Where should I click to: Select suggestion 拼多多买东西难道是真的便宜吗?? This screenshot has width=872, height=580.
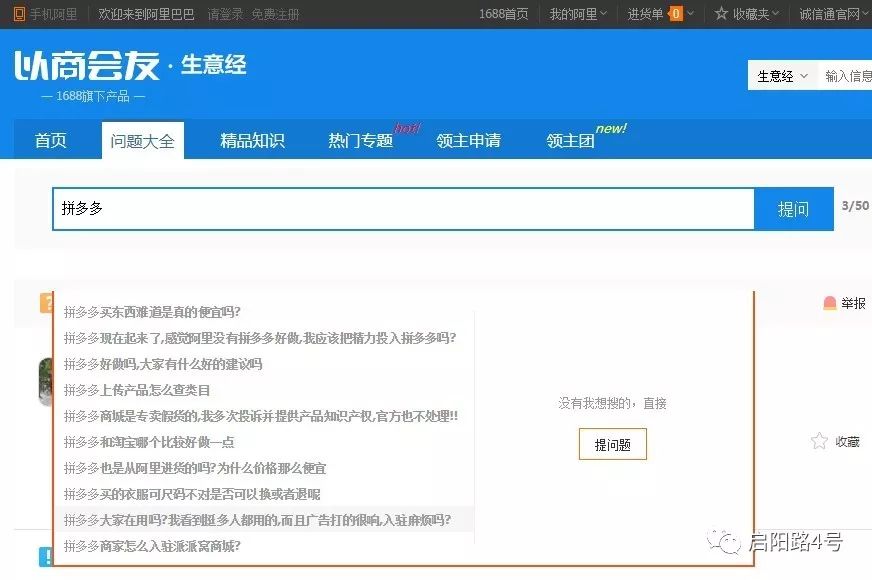coord(152,312)
